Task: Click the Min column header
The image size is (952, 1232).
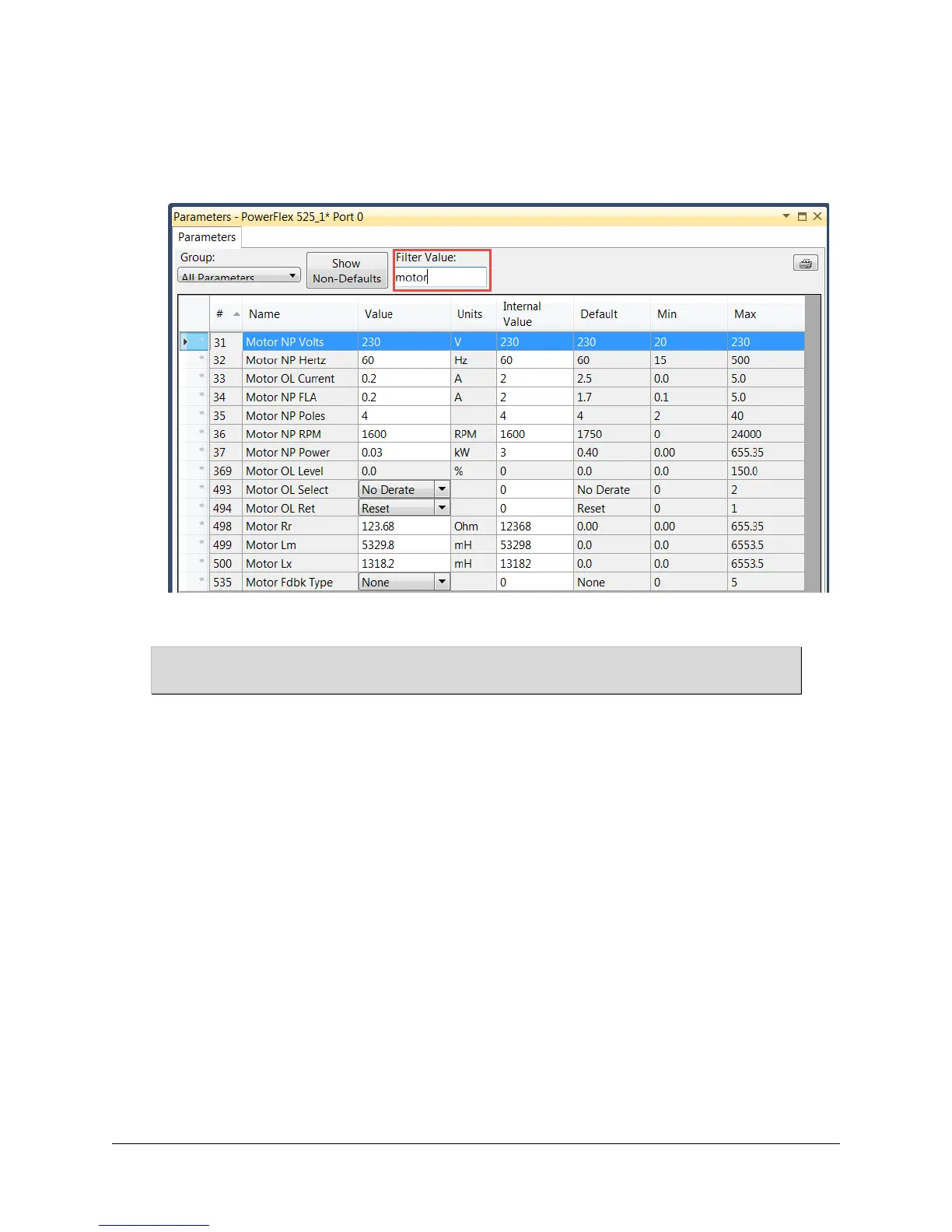Action: coord(689,313)
